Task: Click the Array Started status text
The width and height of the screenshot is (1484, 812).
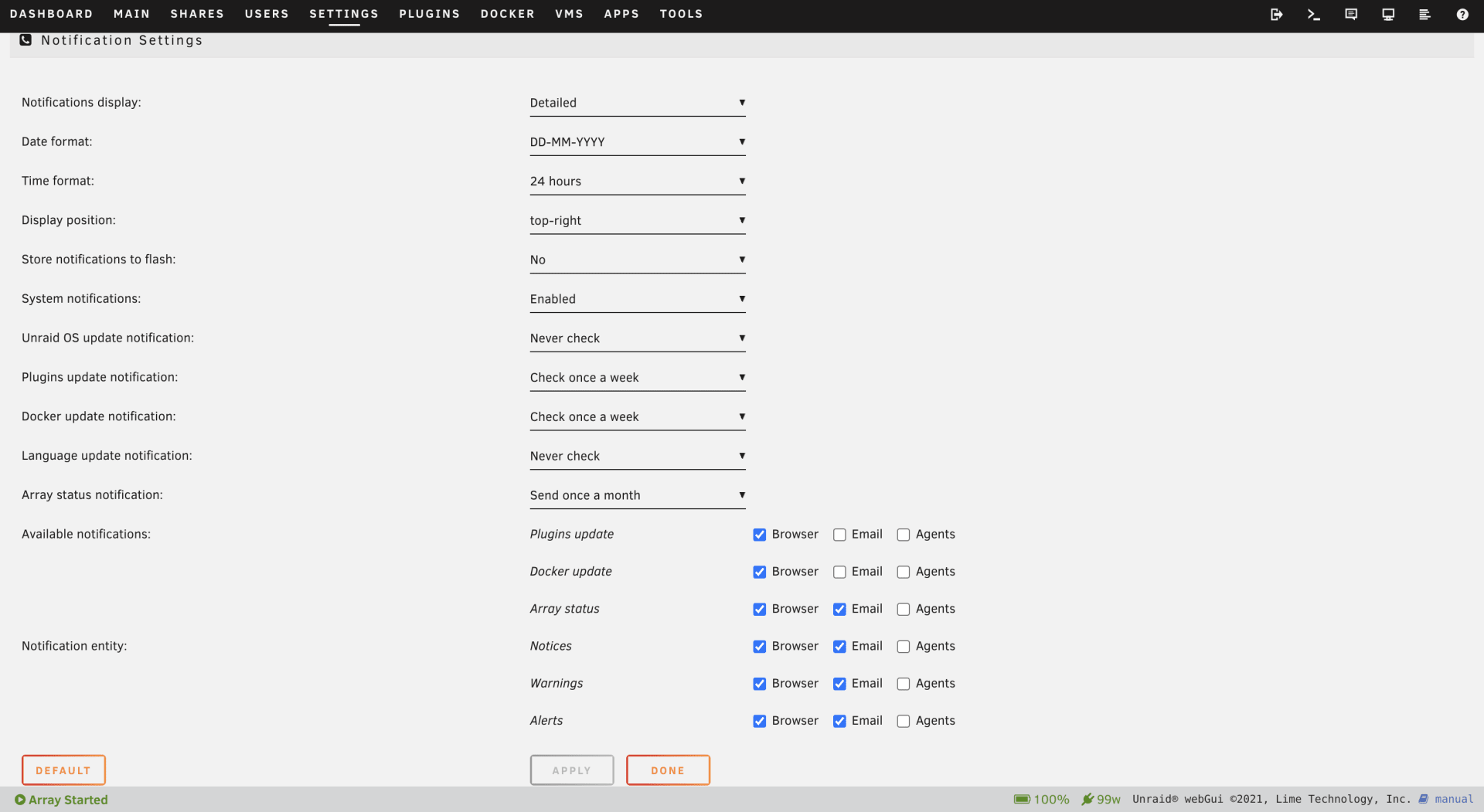Action: [x=68, y=800]
